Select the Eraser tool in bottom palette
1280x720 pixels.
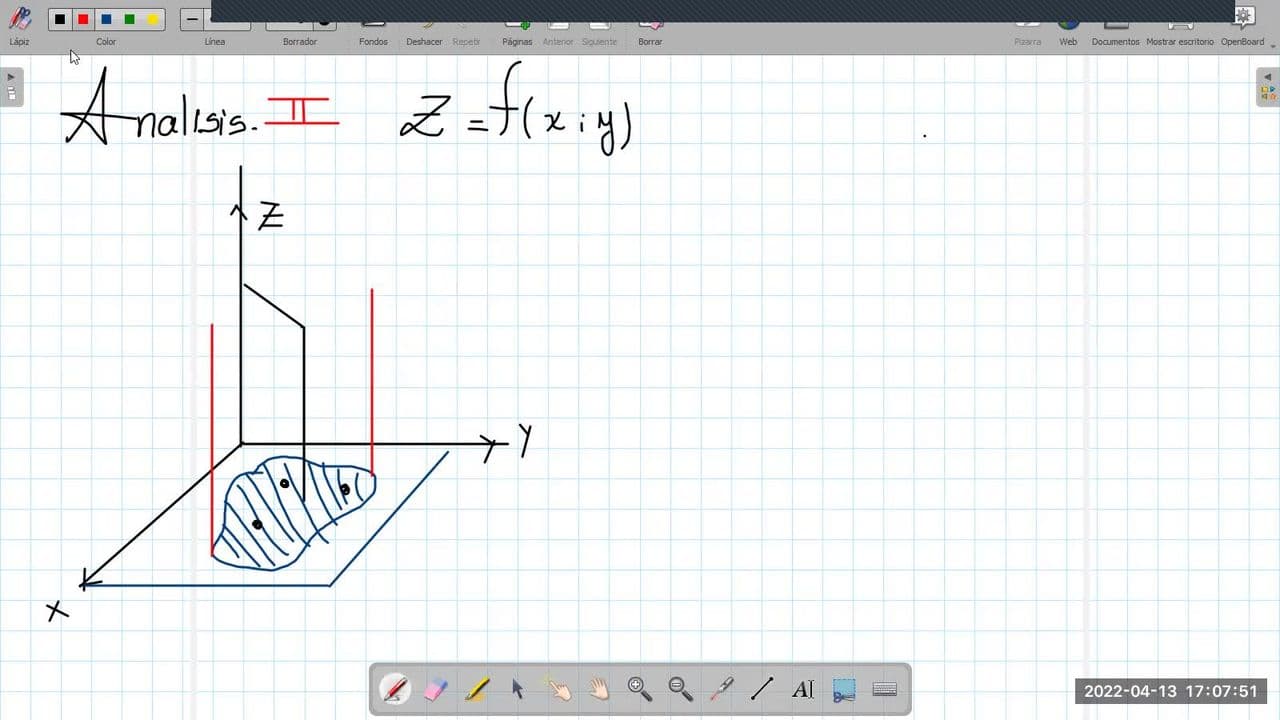pyautogui.click(x=436, y=689)
